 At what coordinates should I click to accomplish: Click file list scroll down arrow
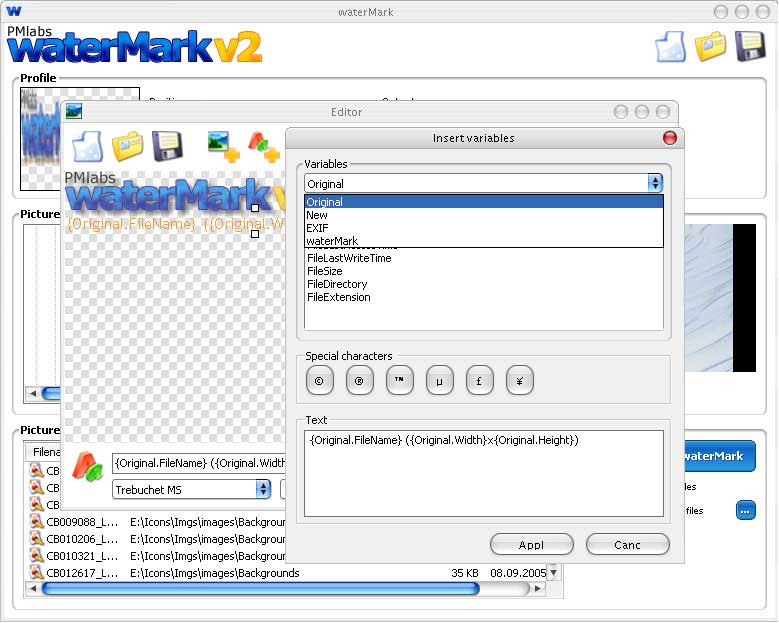coord(553,572)
